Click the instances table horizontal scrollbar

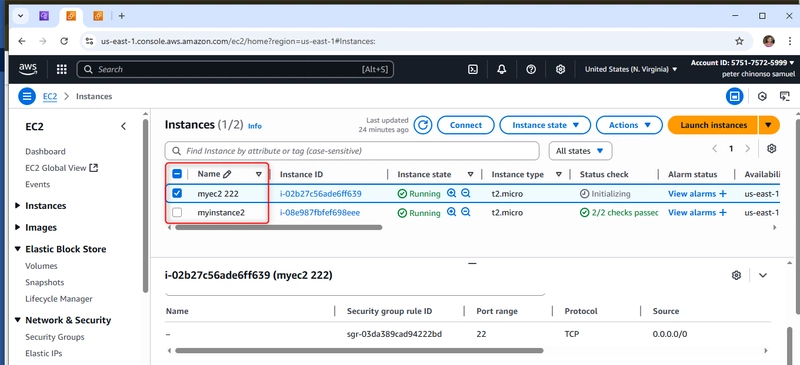tap(279, 227)
